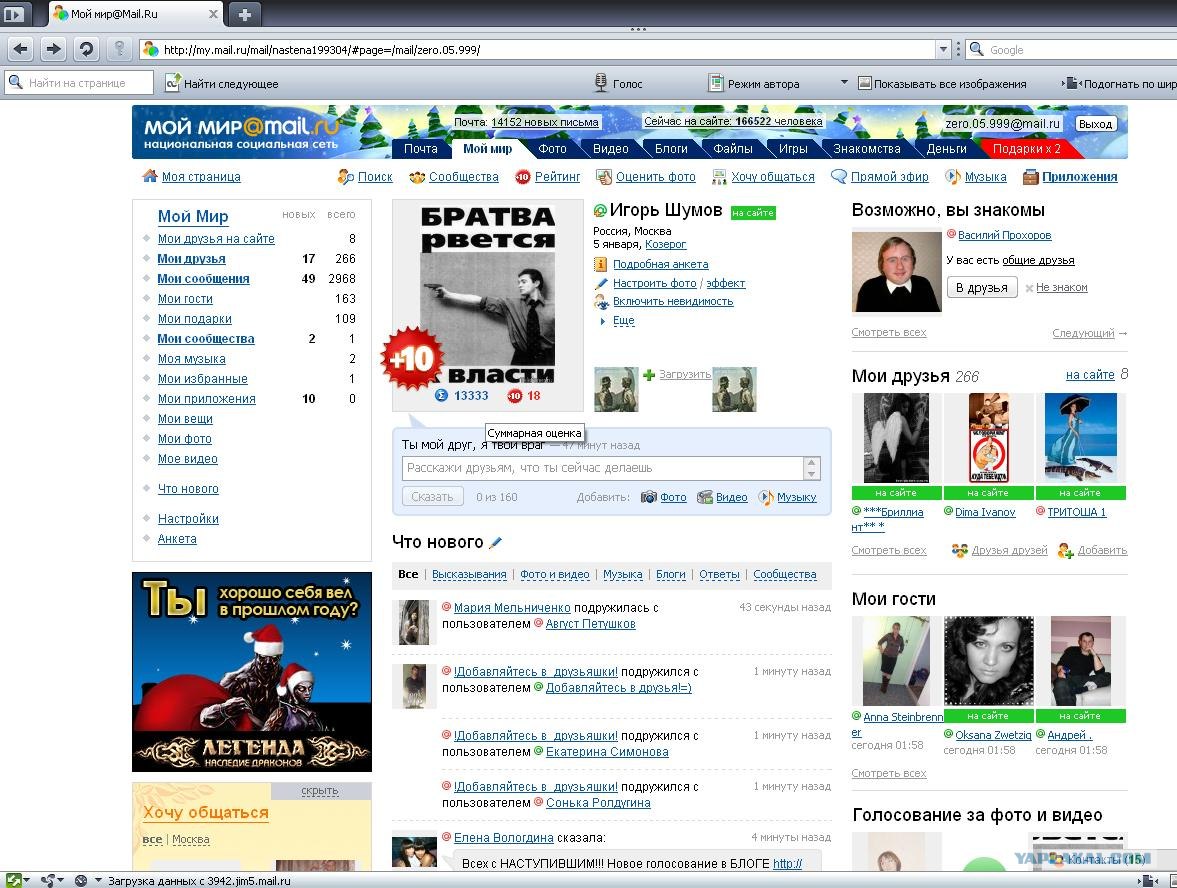
Task: Click the pencil icon beside Что нового
Action: pyautogui.click(x=495, y=542)
